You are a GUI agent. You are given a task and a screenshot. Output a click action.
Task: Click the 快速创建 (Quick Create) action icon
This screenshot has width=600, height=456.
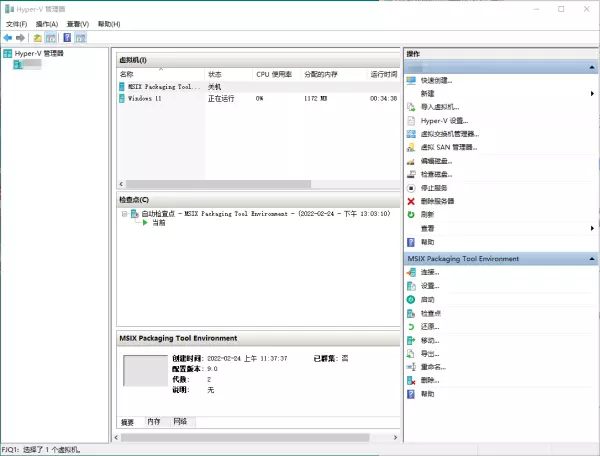click(x=411, y=80)
